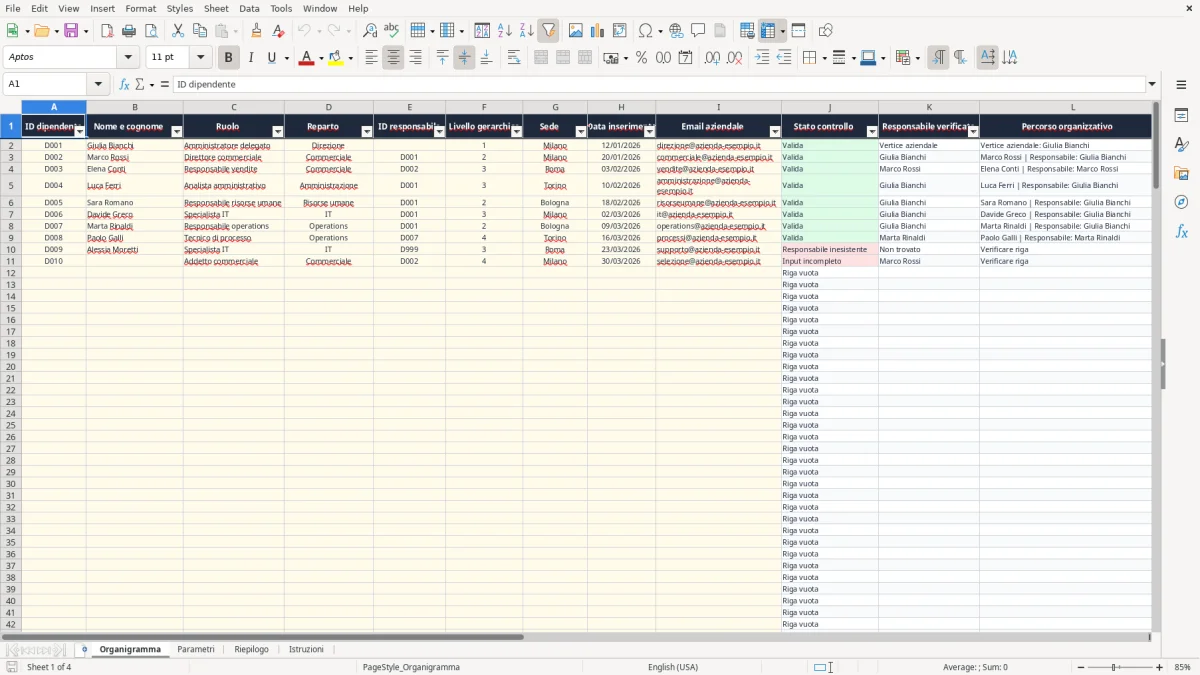
Task: Click the Cut scissors icon
Action: [178, 31]
